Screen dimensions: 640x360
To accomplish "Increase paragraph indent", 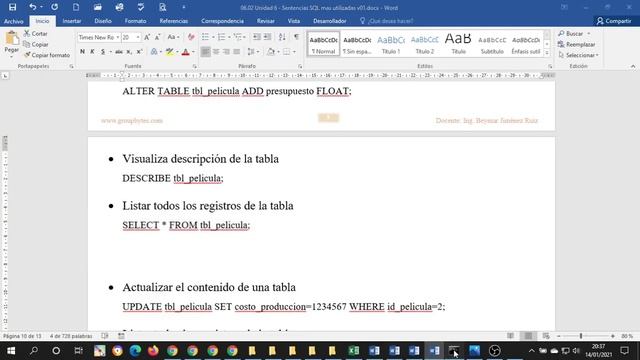I will point(267,37).
